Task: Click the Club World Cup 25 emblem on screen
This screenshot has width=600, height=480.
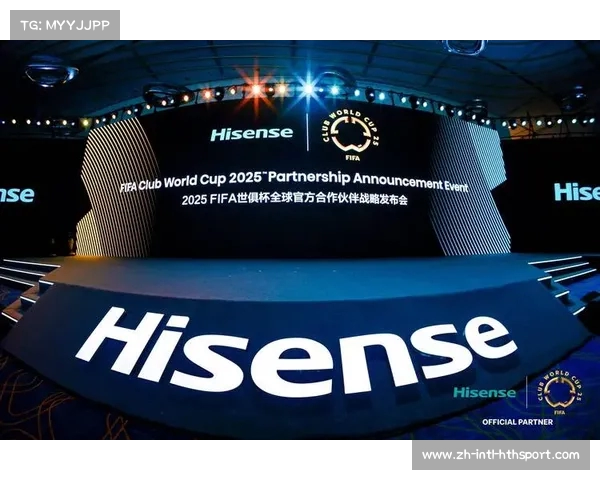Action: 351,135
